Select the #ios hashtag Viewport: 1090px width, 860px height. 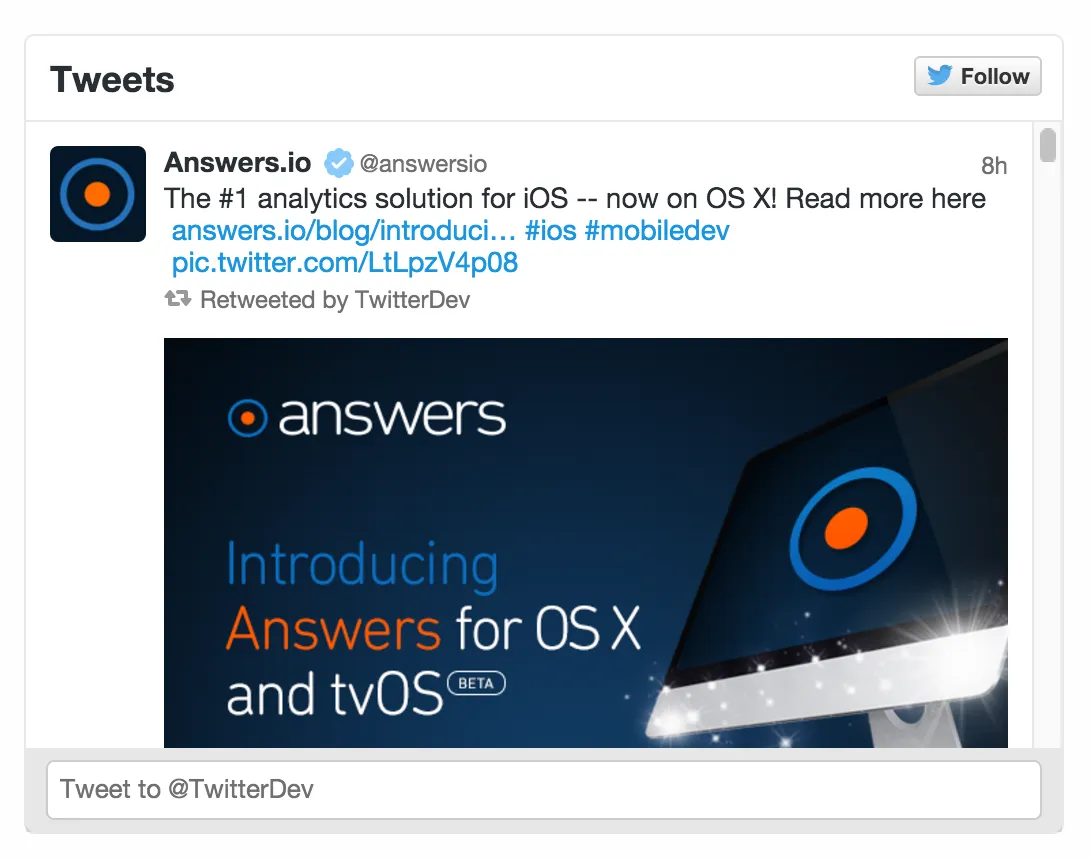click(551, 231)
